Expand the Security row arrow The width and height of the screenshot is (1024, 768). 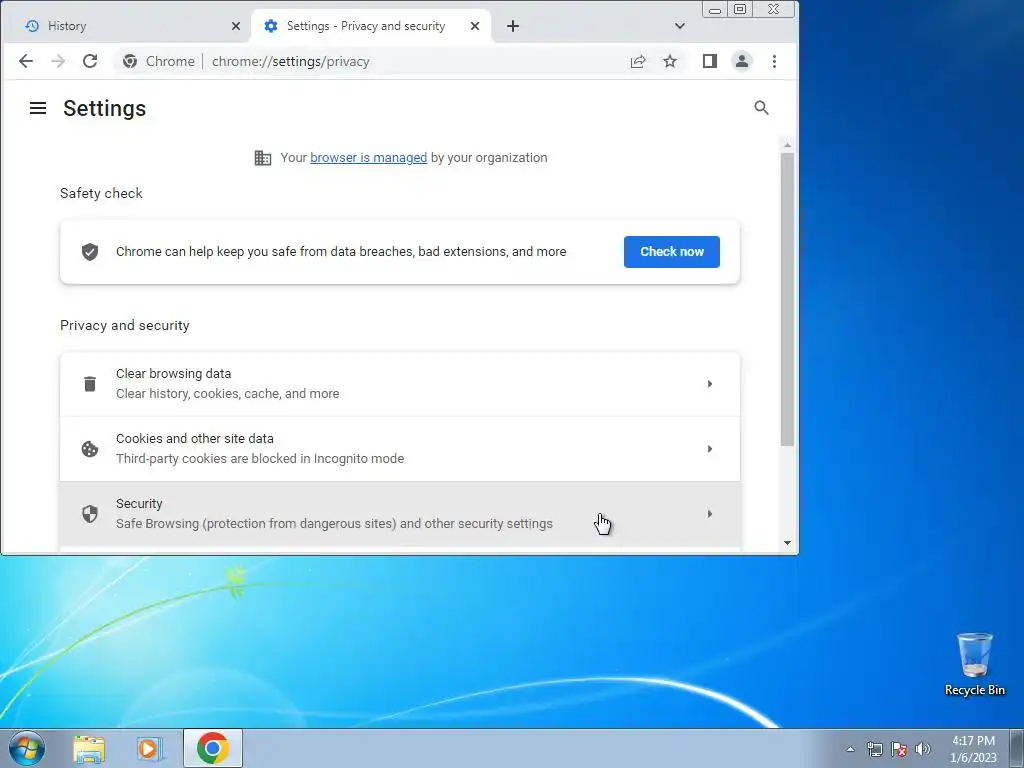click(x=710, y=515)
